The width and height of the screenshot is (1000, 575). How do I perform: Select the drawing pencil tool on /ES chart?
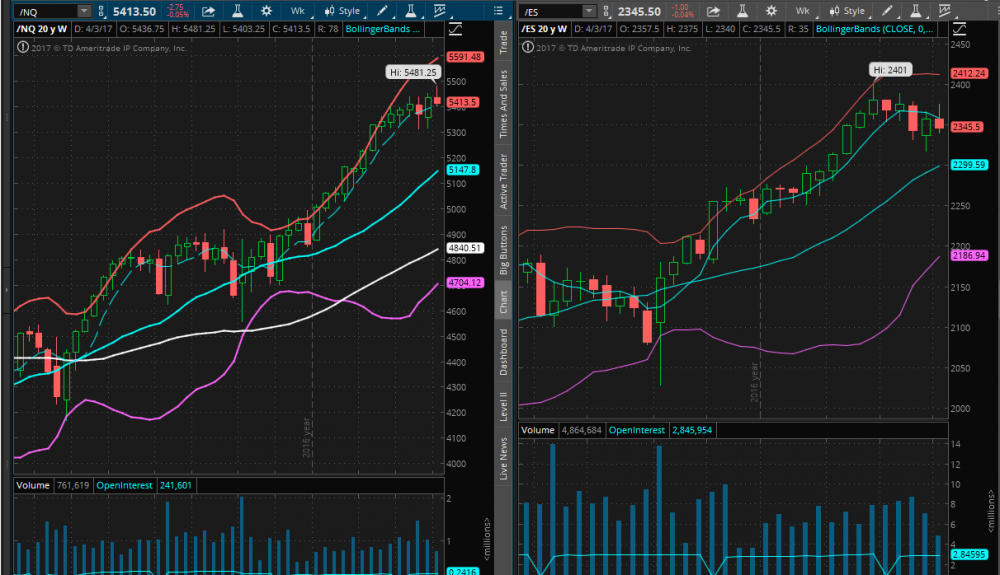(885, 11)
